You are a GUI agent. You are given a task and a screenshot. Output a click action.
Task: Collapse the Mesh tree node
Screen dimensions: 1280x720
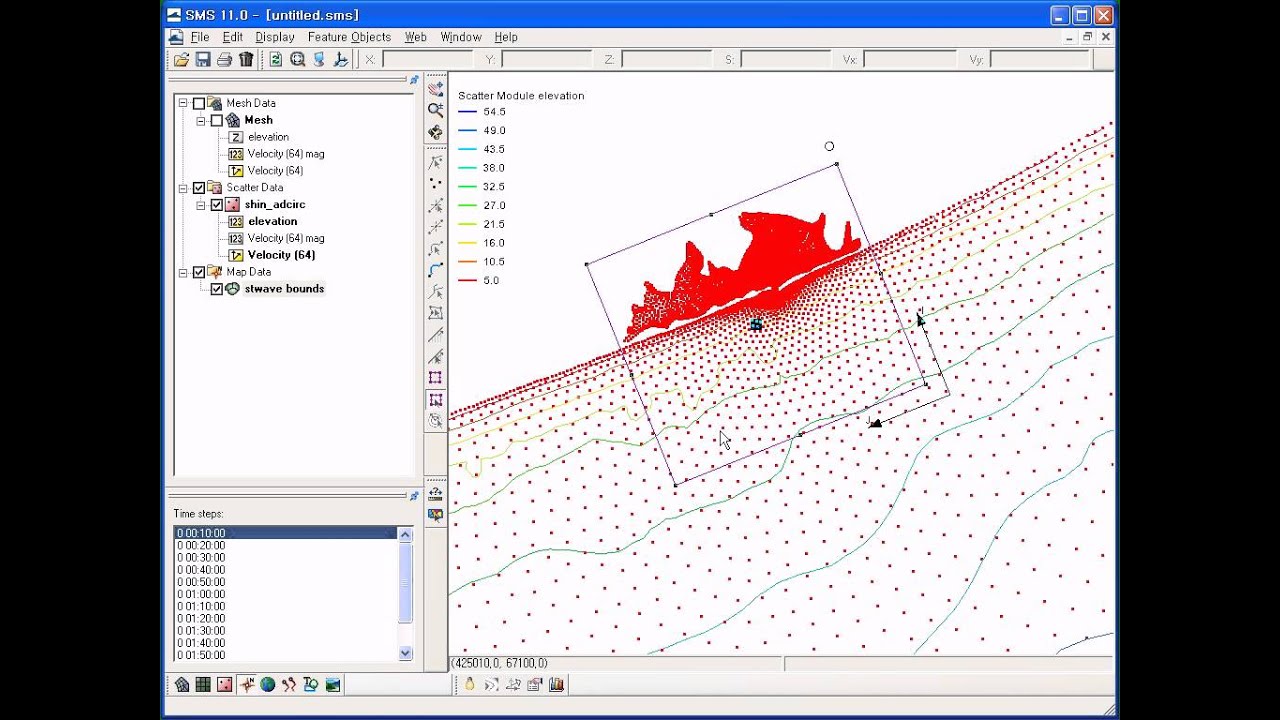pos(201,120)
